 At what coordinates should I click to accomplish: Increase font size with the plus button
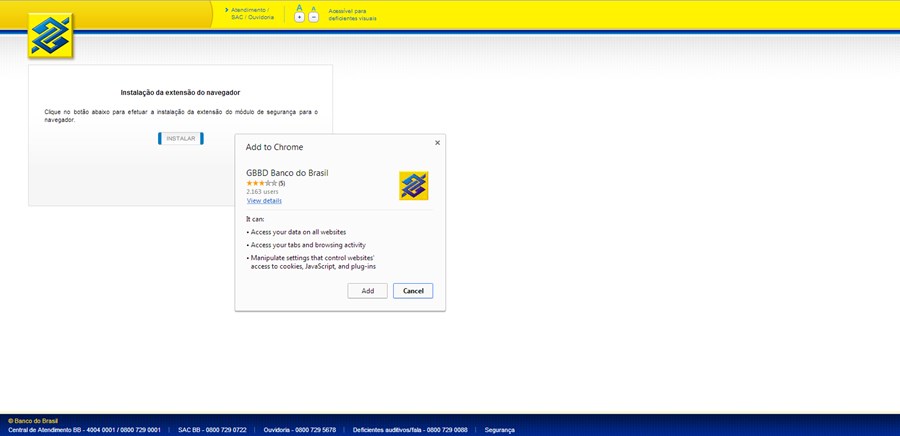point(299,18)
